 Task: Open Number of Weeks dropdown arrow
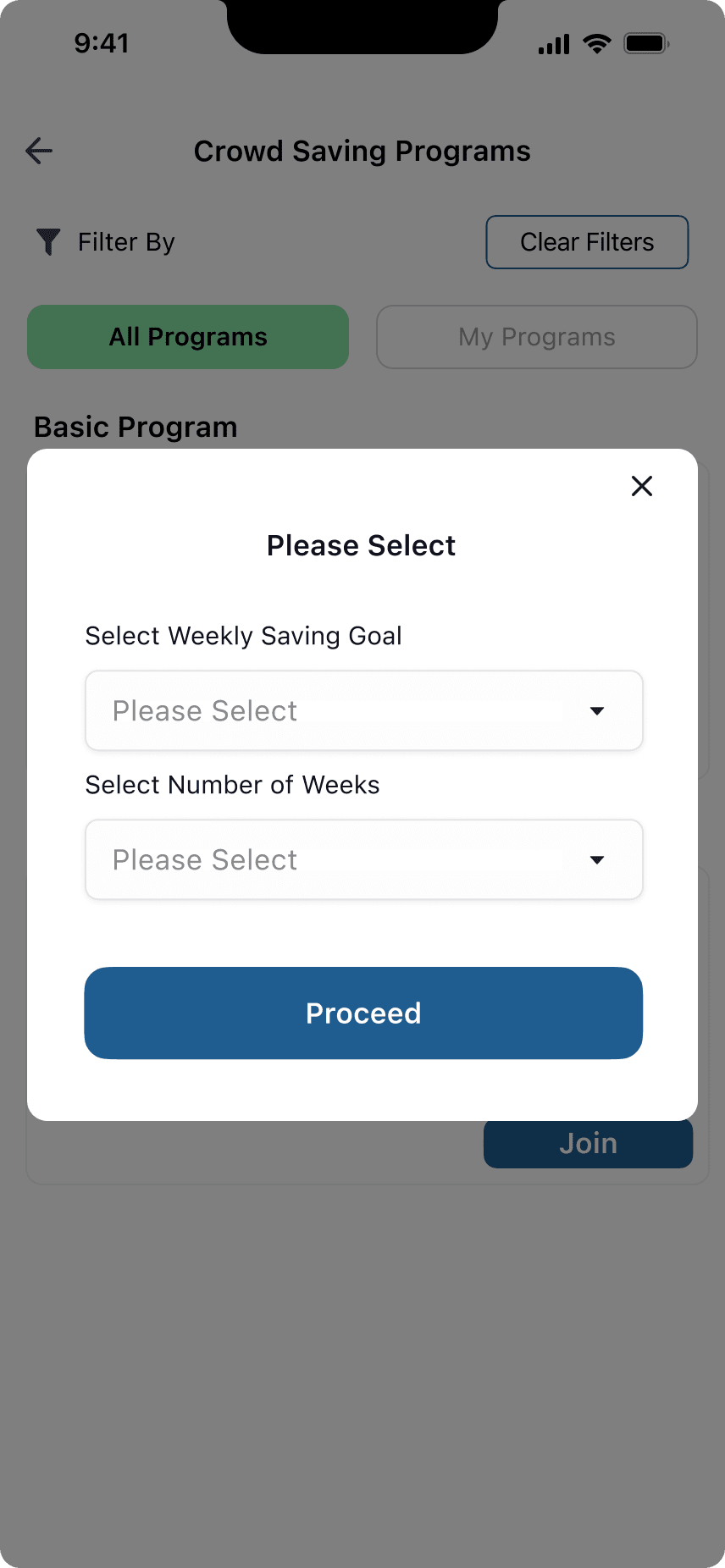(597, 860)
